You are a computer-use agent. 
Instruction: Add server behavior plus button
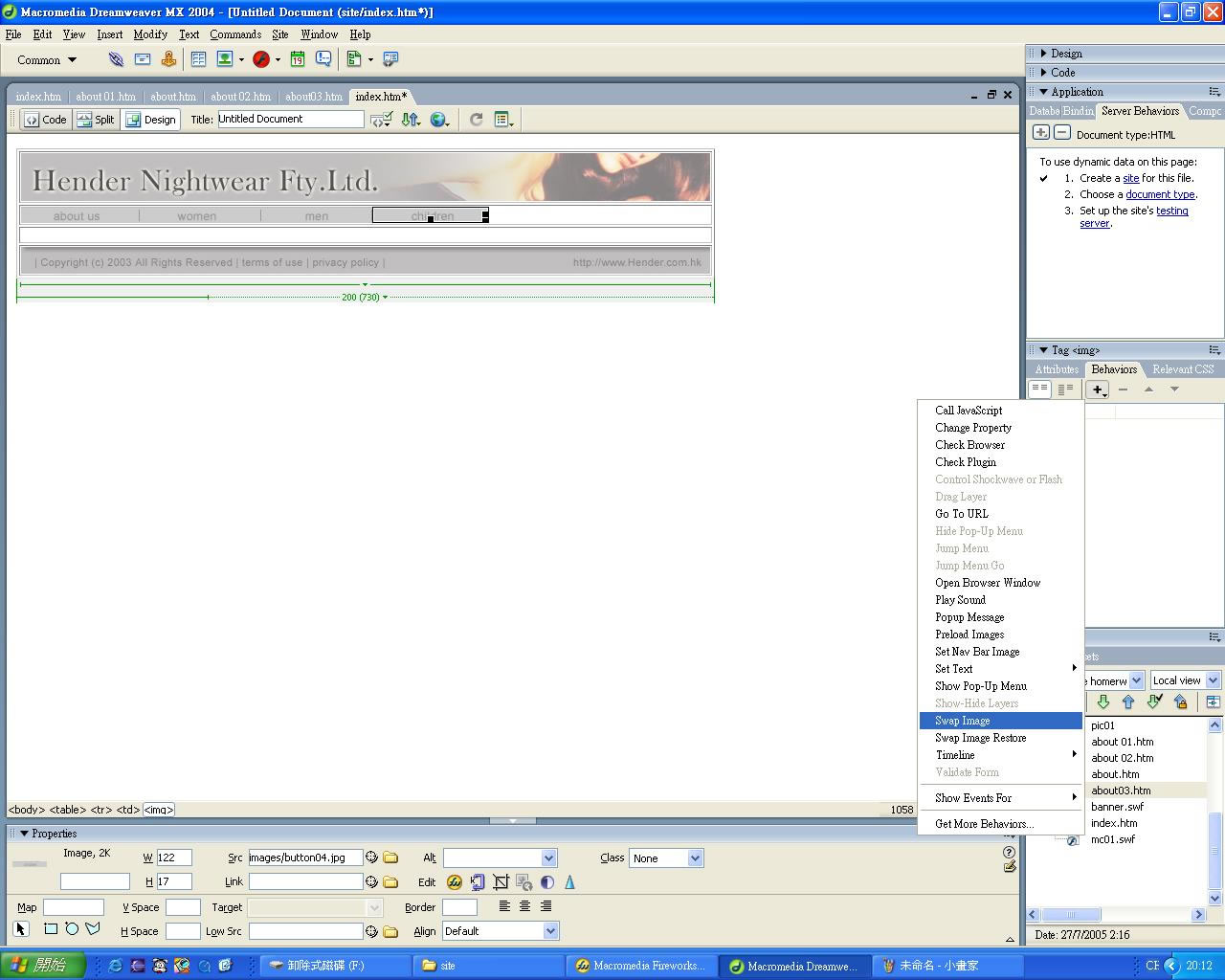click(x=1041, y=133)
